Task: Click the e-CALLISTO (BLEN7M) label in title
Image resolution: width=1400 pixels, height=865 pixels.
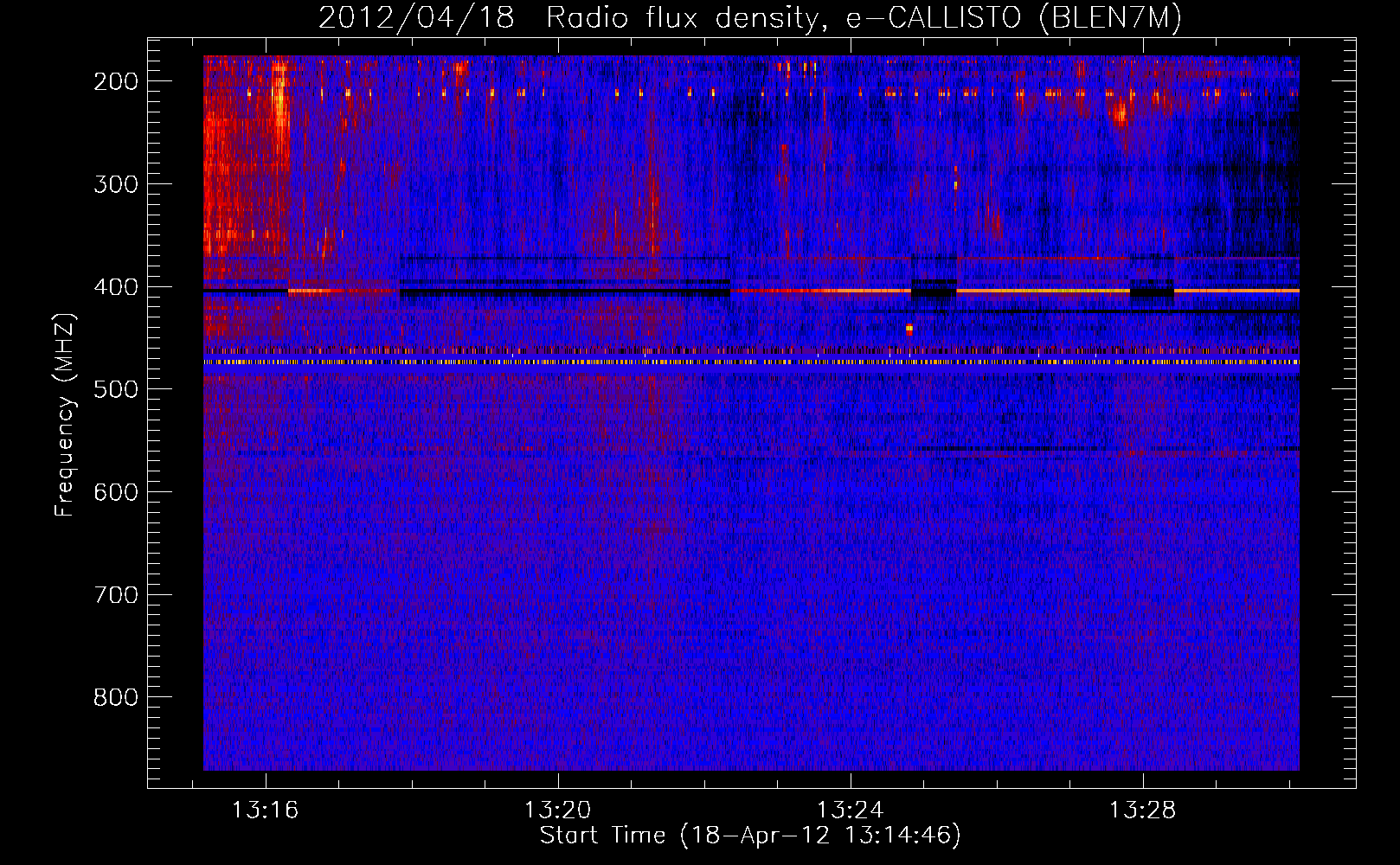Action: (x=1014, y=18)
